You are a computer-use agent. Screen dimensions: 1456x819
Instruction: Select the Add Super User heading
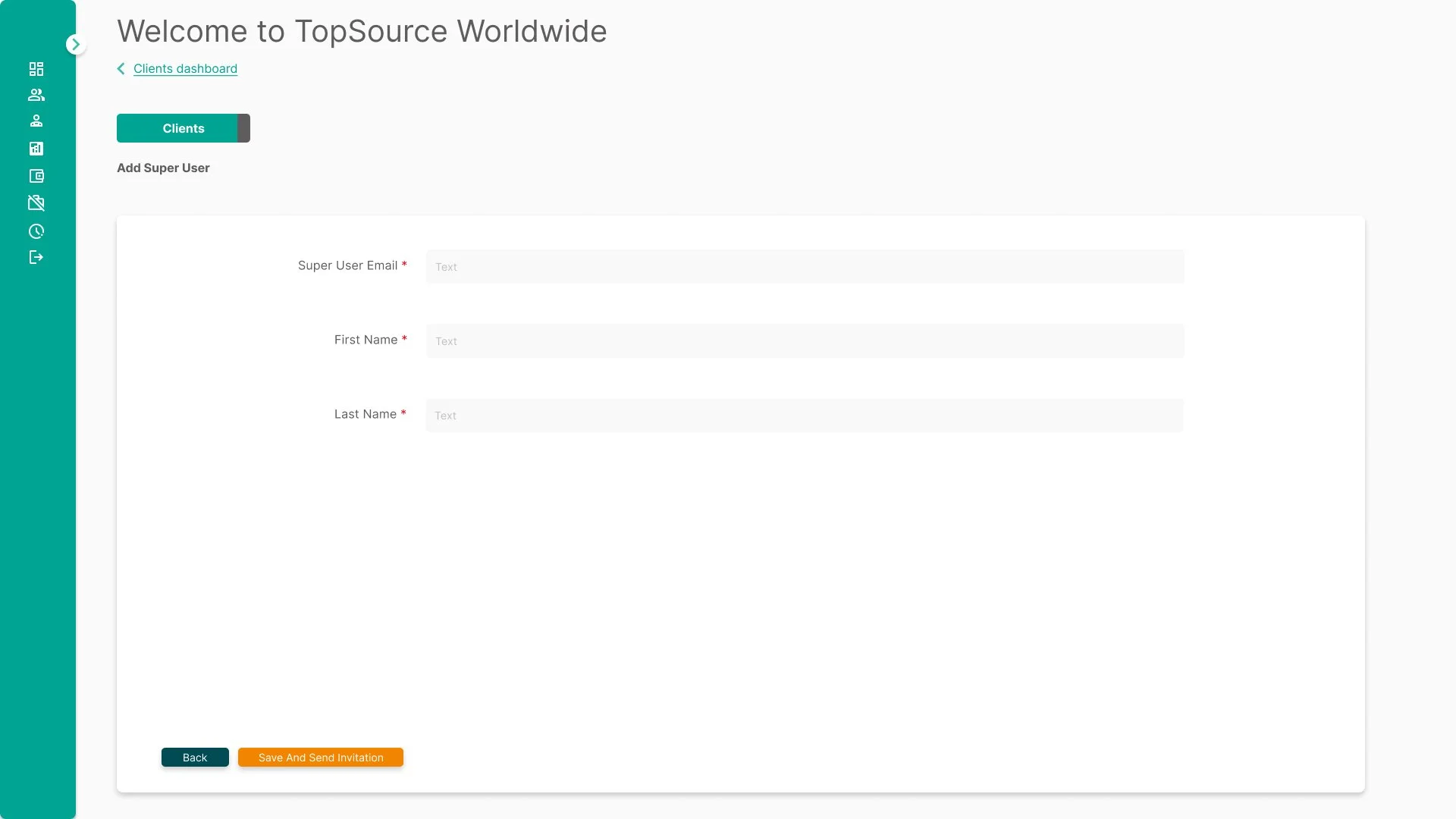[x=163, y=168]
